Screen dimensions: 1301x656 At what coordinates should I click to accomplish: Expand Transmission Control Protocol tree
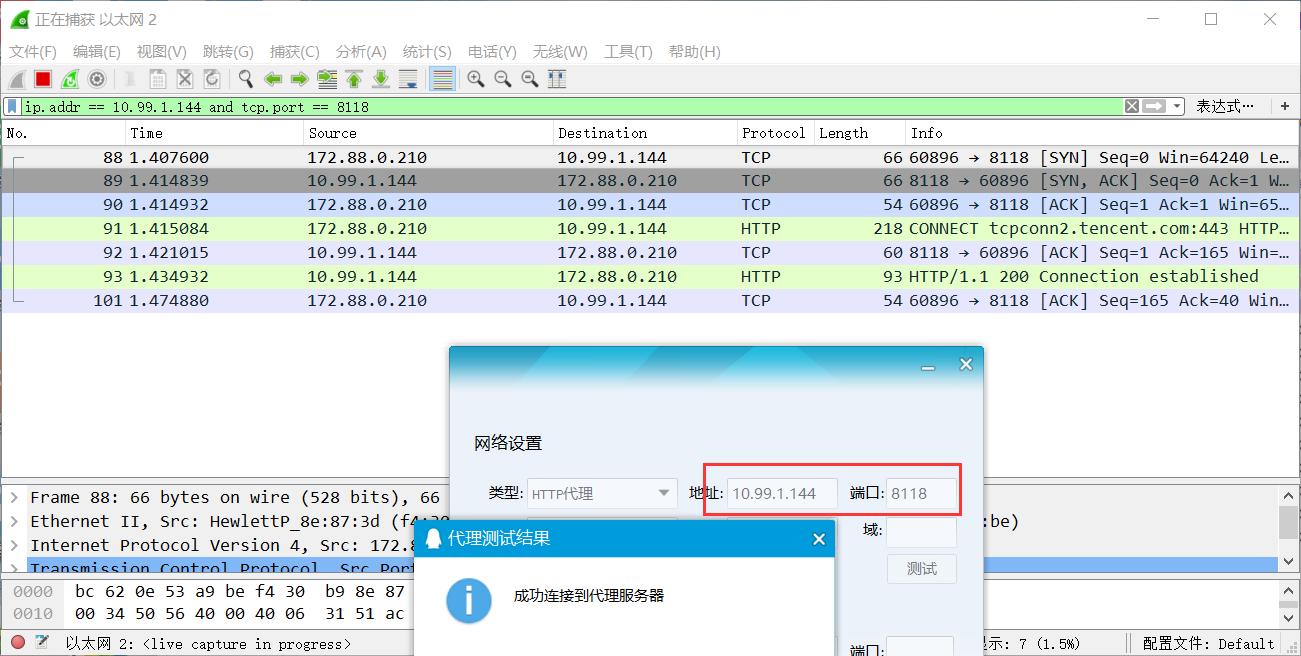[x=14, y=568]
